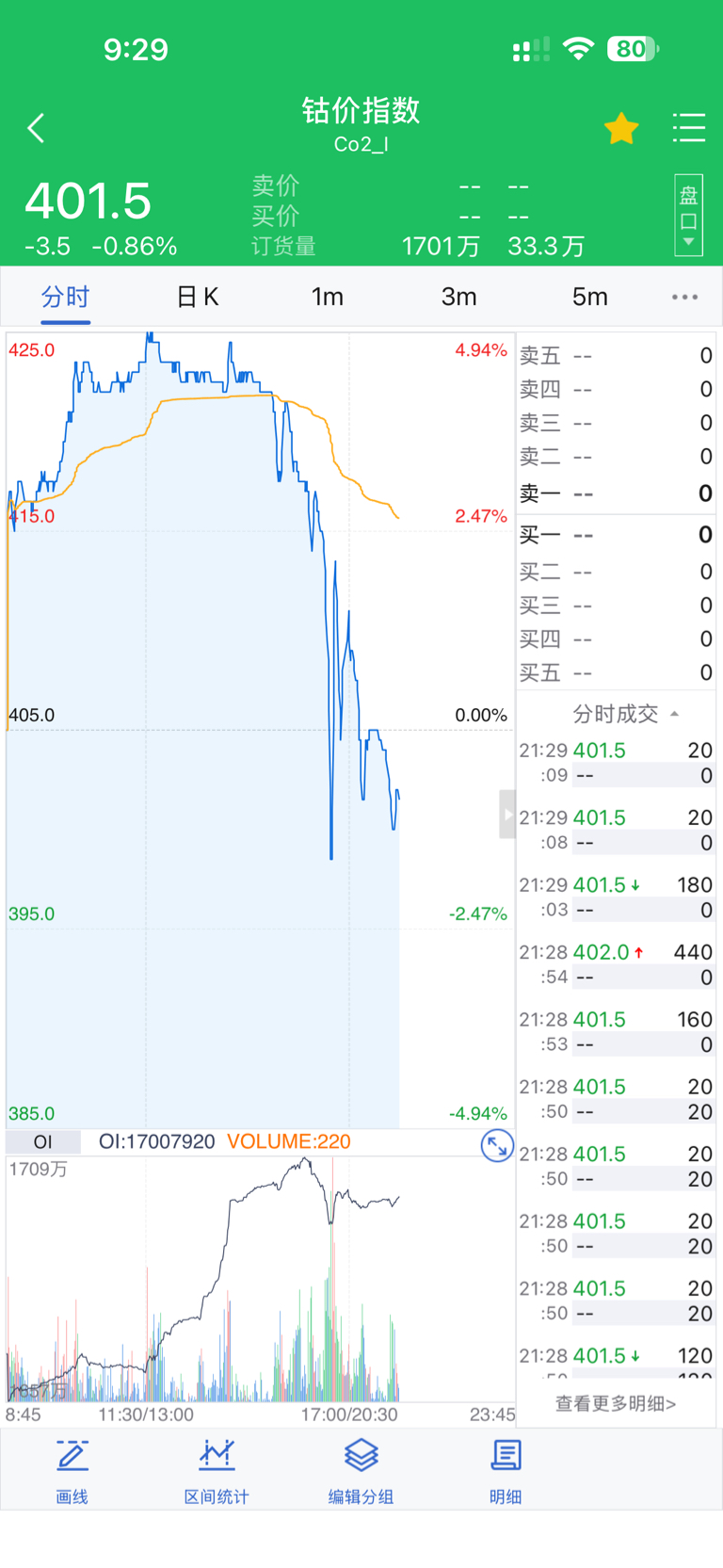Open 查看更多明细 link
Viewport: 723px width, 1568px height.
pyautogui.click(x=616, y=1404)
